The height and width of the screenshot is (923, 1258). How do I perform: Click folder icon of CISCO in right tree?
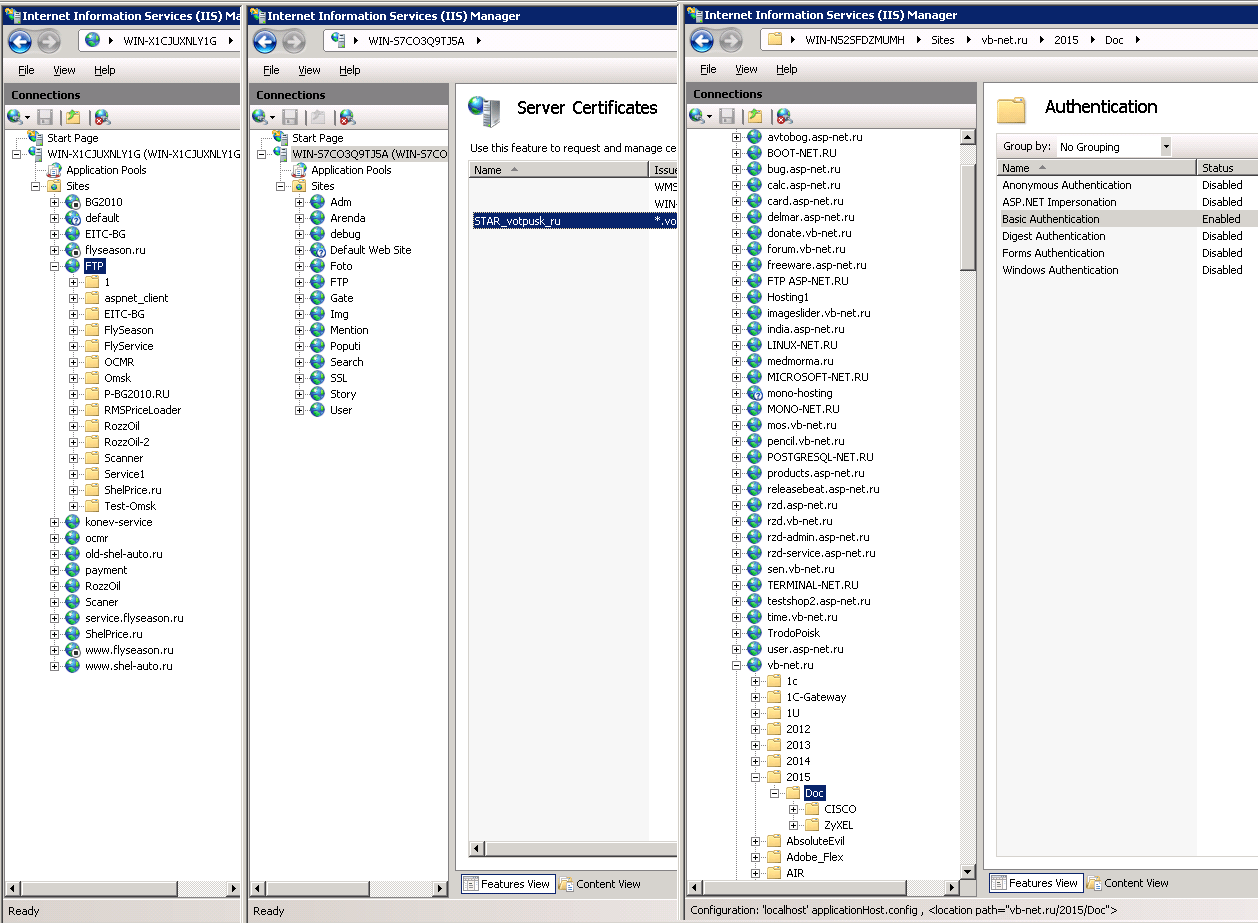812,809
